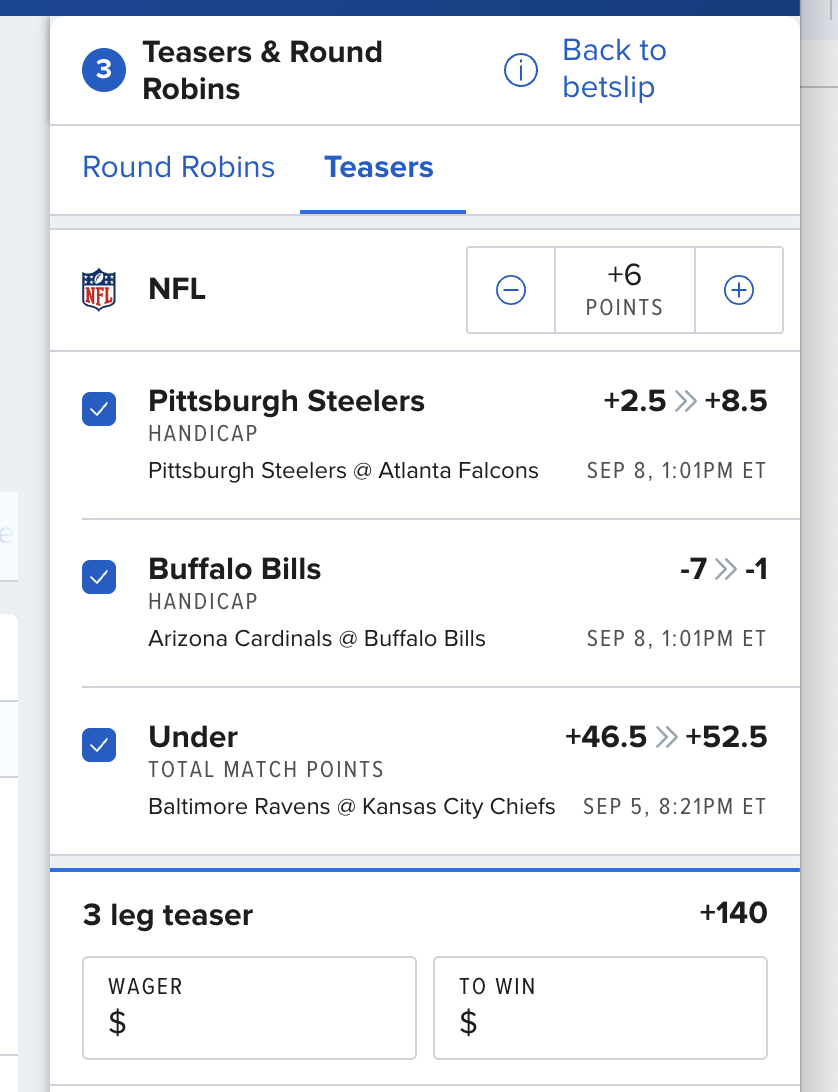Screen dimensions: 838x1092
Task: Click the To Win amount field
Action: 600,1008
